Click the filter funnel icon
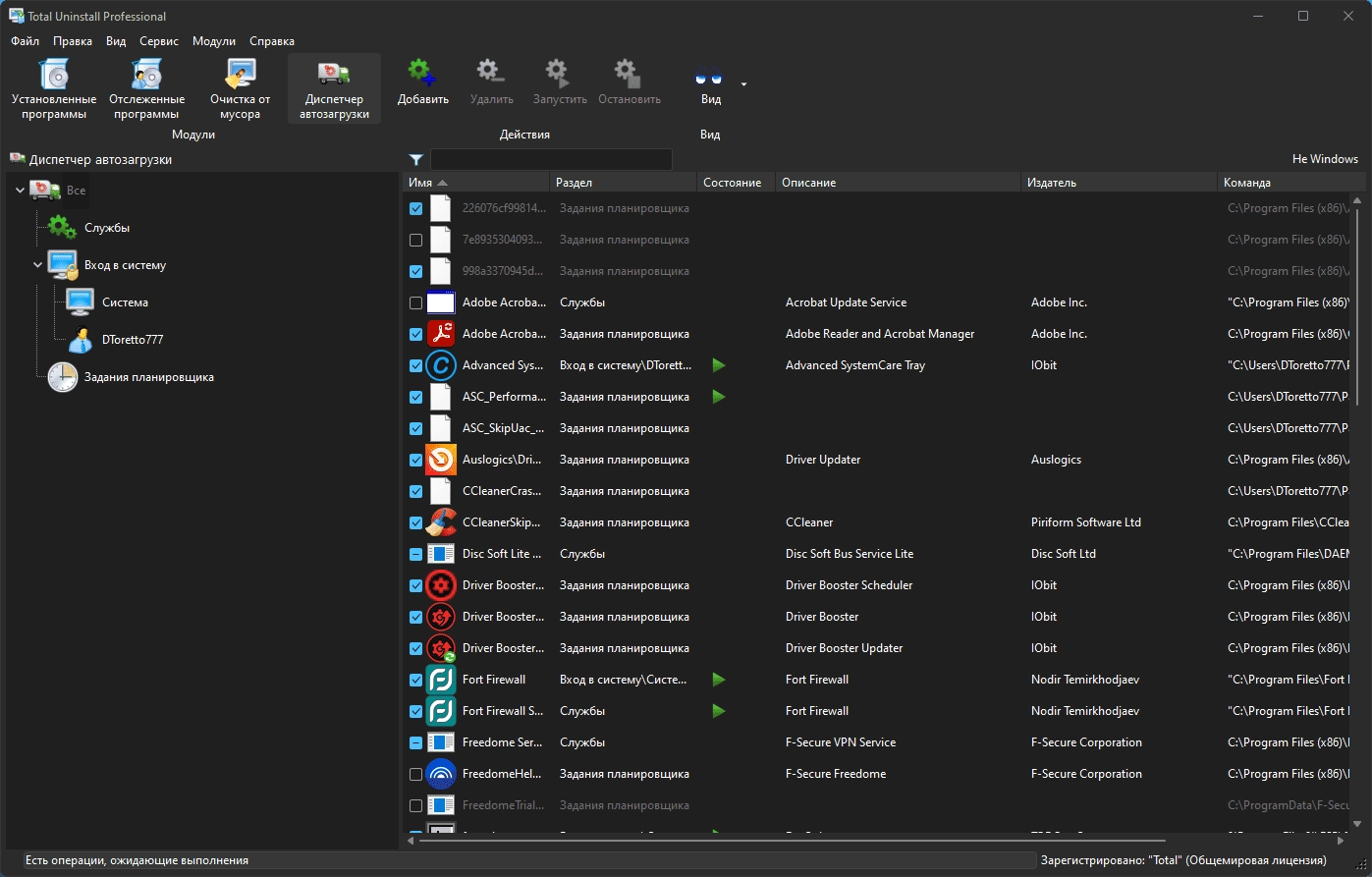Screen dimensions: 1372x877 416,159
